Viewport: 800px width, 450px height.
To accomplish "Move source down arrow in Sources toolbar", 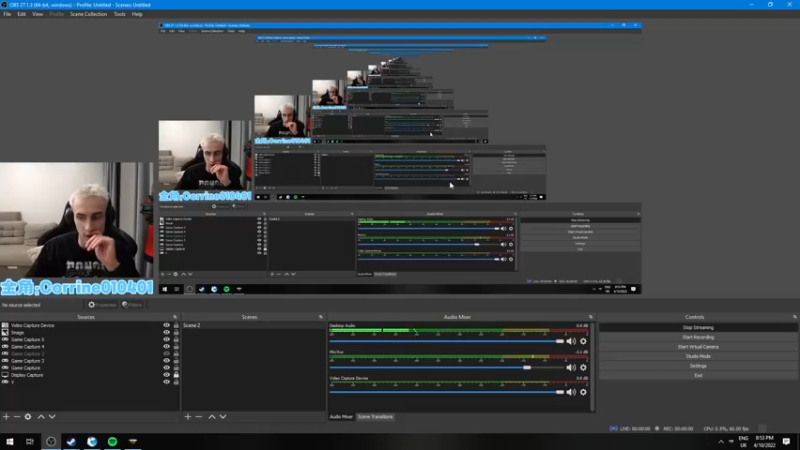I will pos(52,416).
